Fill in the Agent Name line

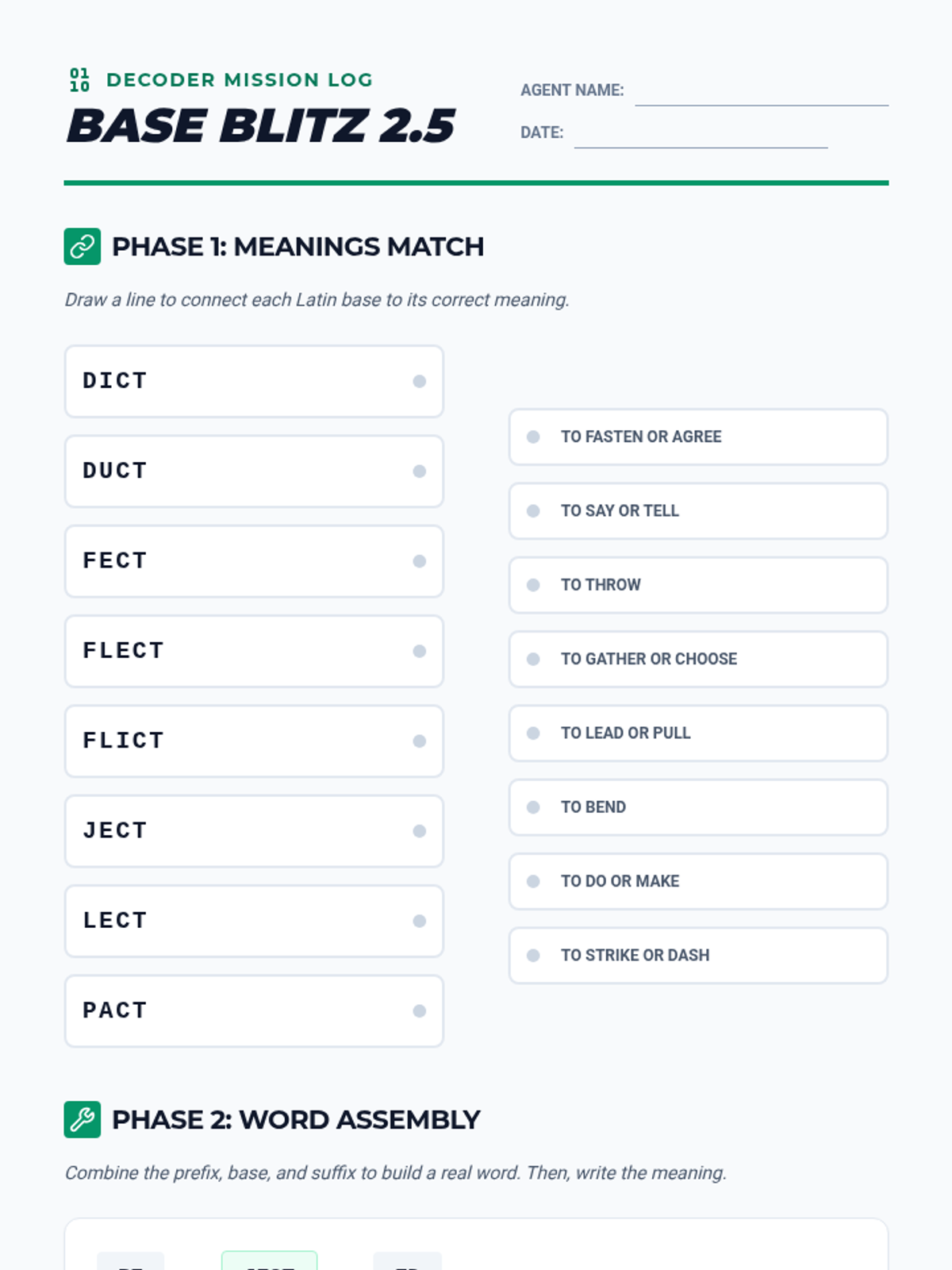click(762, 94)
